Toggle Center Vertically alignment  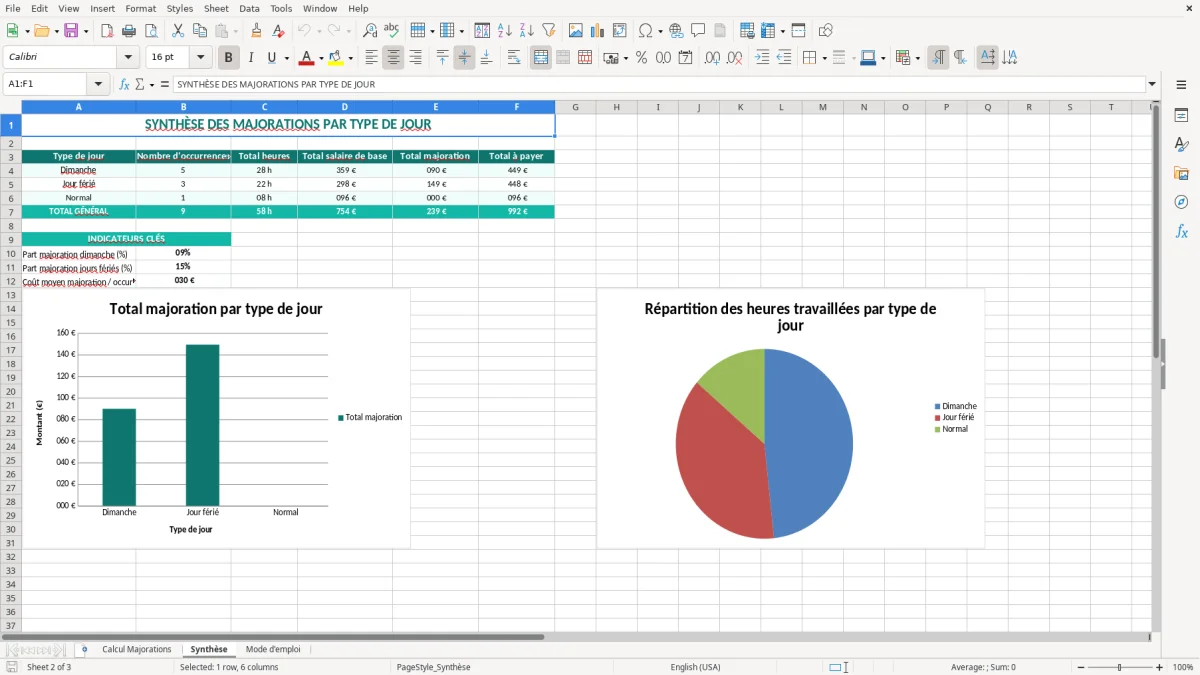(x=464, y=58)
